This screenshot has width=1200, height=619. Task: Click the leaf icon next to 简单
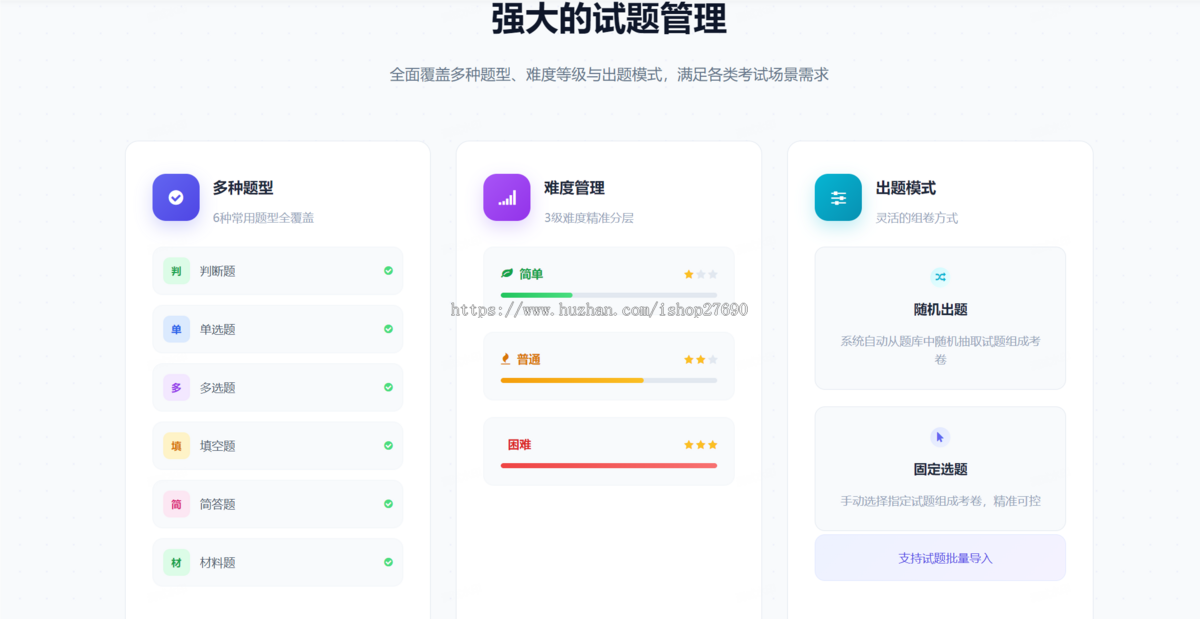[x=507, y=274]
